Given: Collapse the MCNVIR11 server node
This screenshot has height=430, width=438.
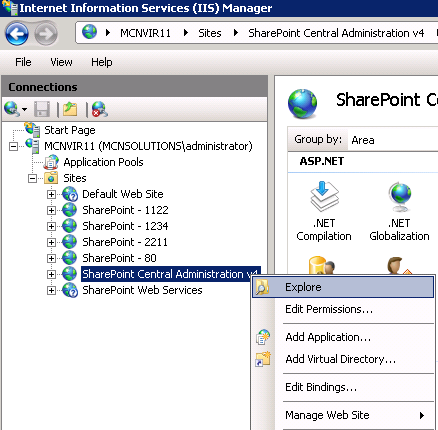Looking at the screenshot, I should (x=13, y=146).
